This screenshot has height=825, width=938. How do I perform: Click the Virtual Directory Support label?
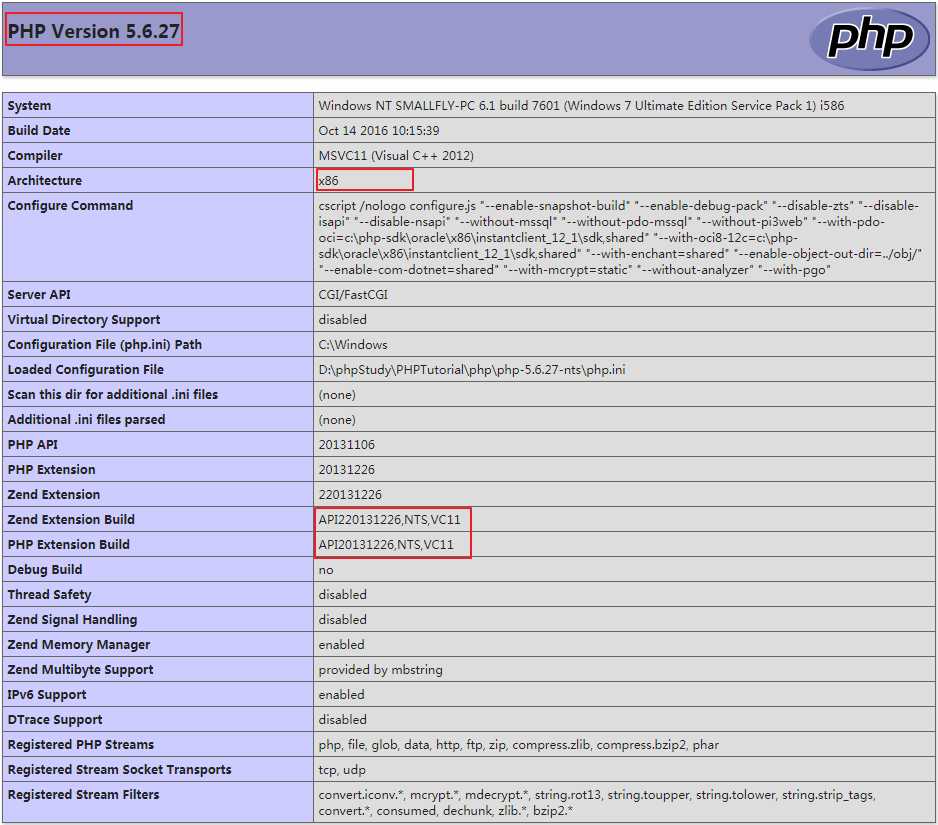84,320
